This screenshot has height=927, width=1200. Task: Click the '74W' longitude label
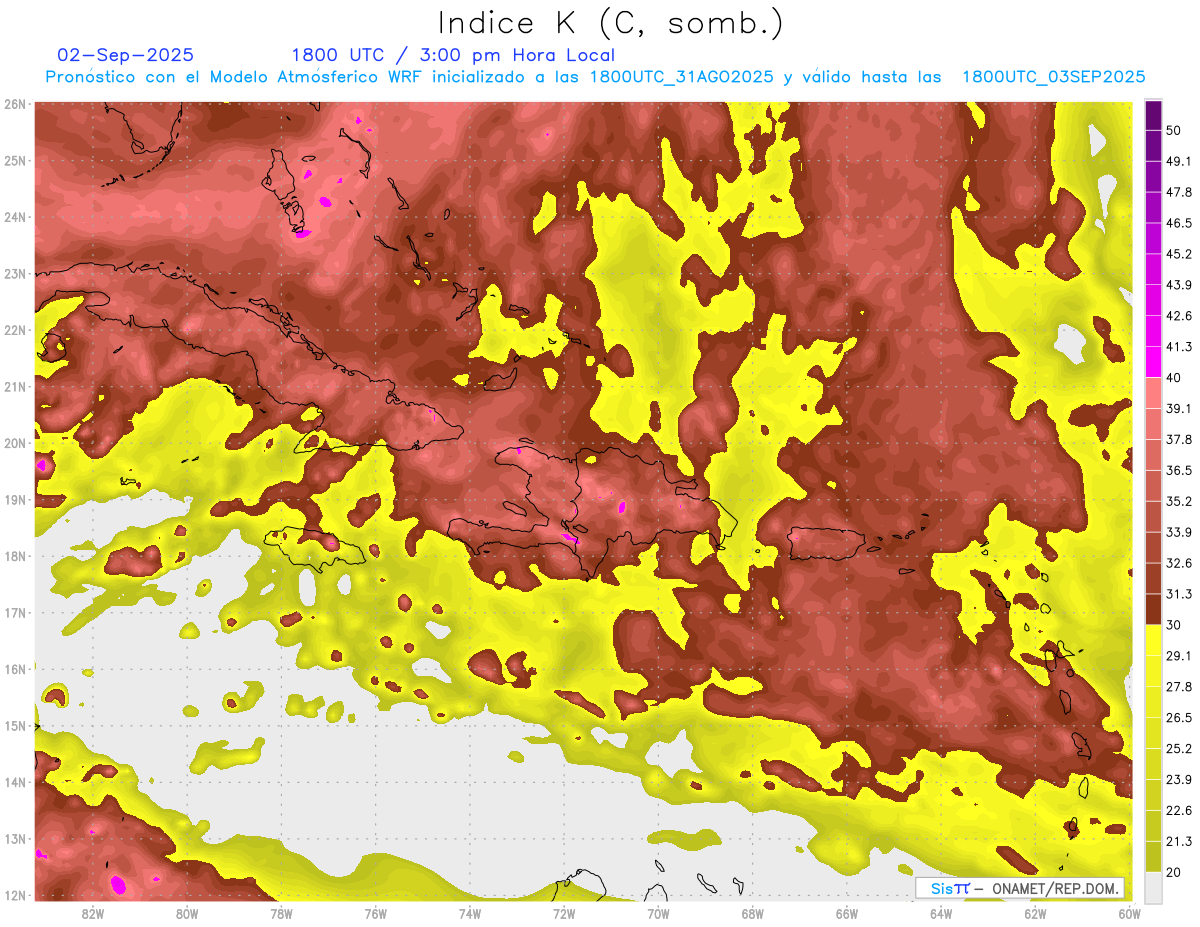point(470,914)
